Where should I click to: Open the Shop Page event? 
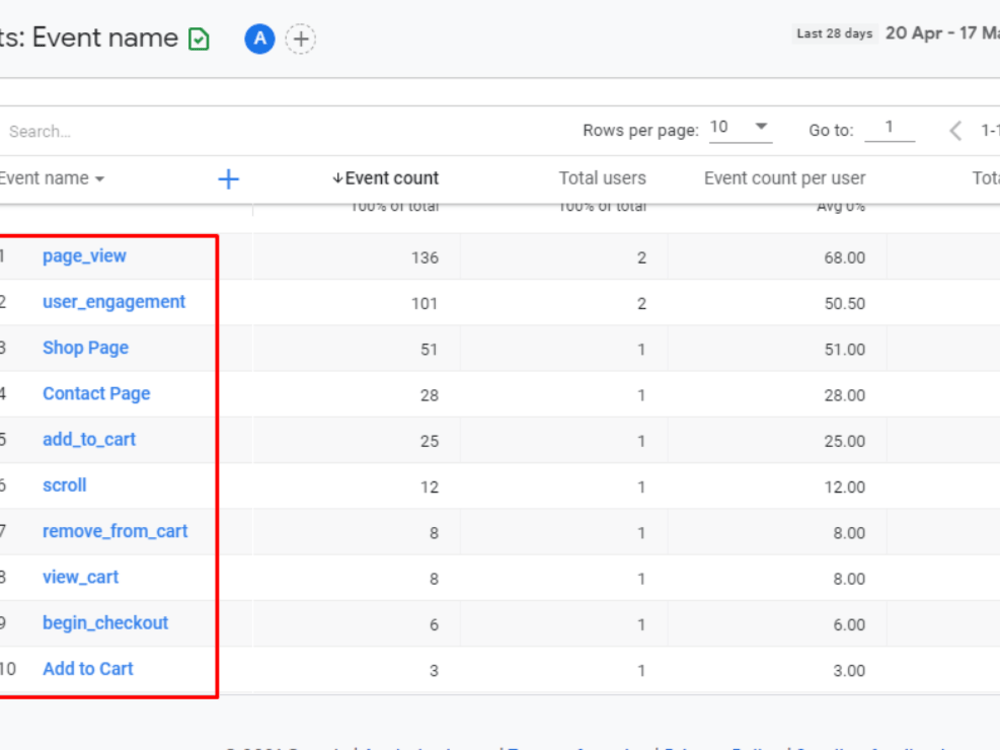click(x=85, y=348)
